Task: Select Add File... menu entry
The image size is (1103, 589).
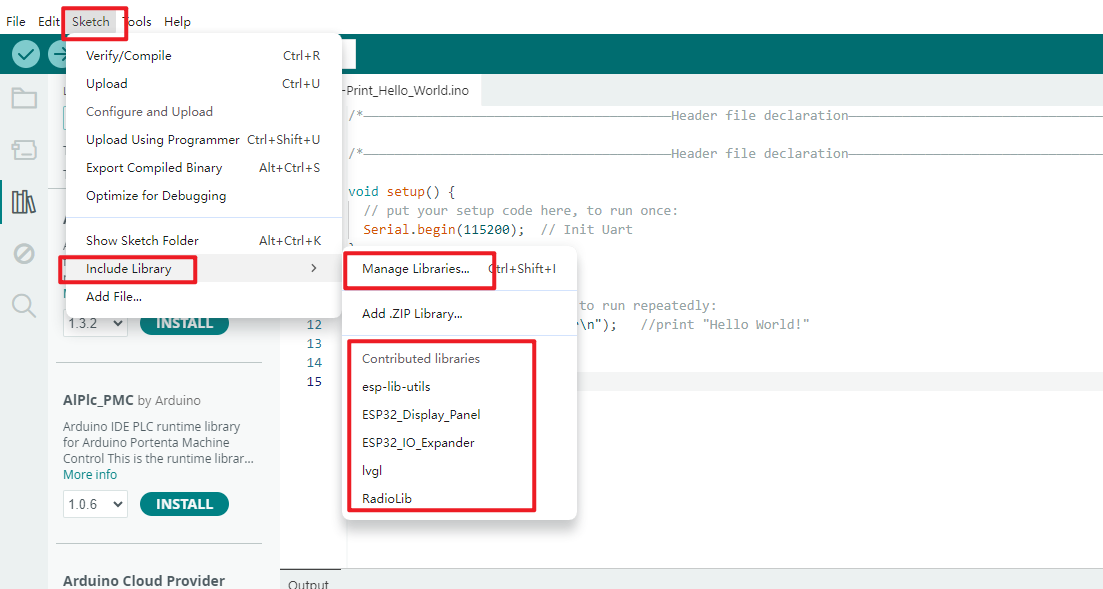Action: (x=203, y=296)
